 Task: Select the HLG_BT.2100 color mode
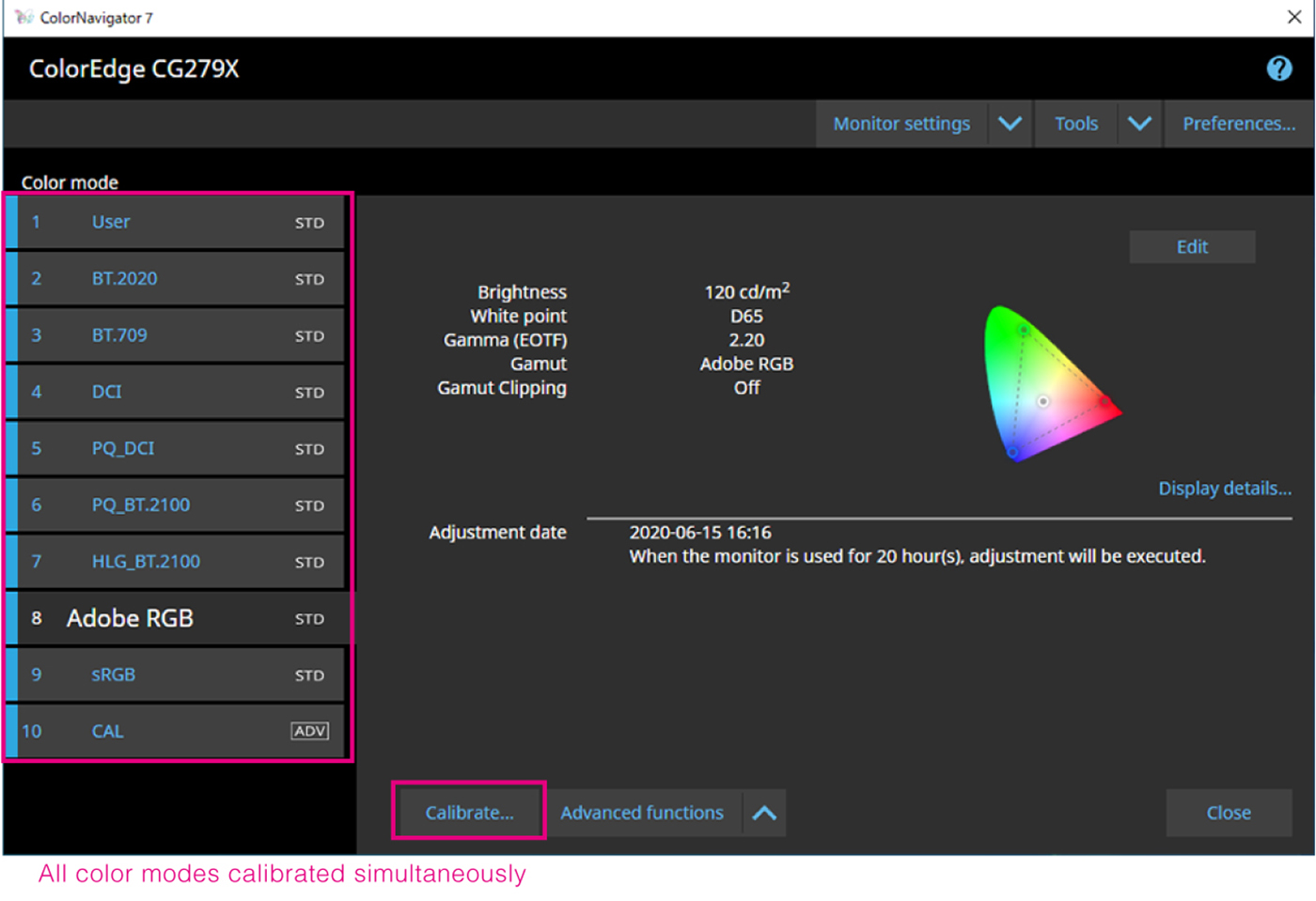[x=175, y=562]
